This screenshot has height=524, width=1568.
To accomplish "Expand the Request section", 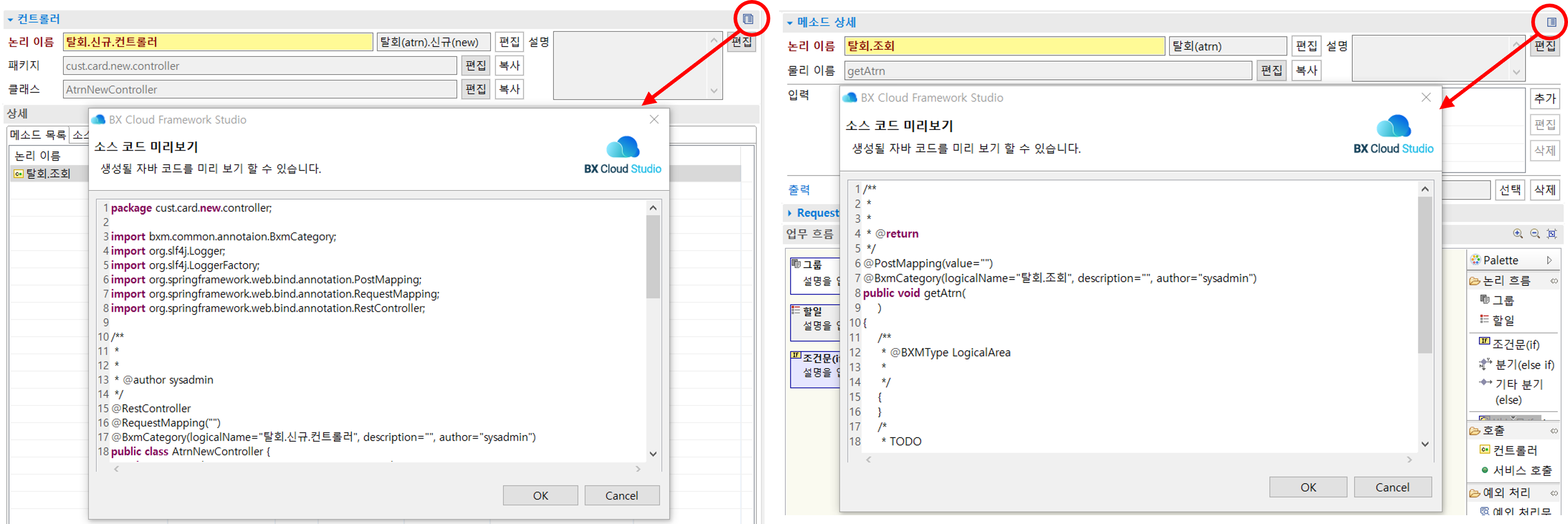I will [790, 213].
